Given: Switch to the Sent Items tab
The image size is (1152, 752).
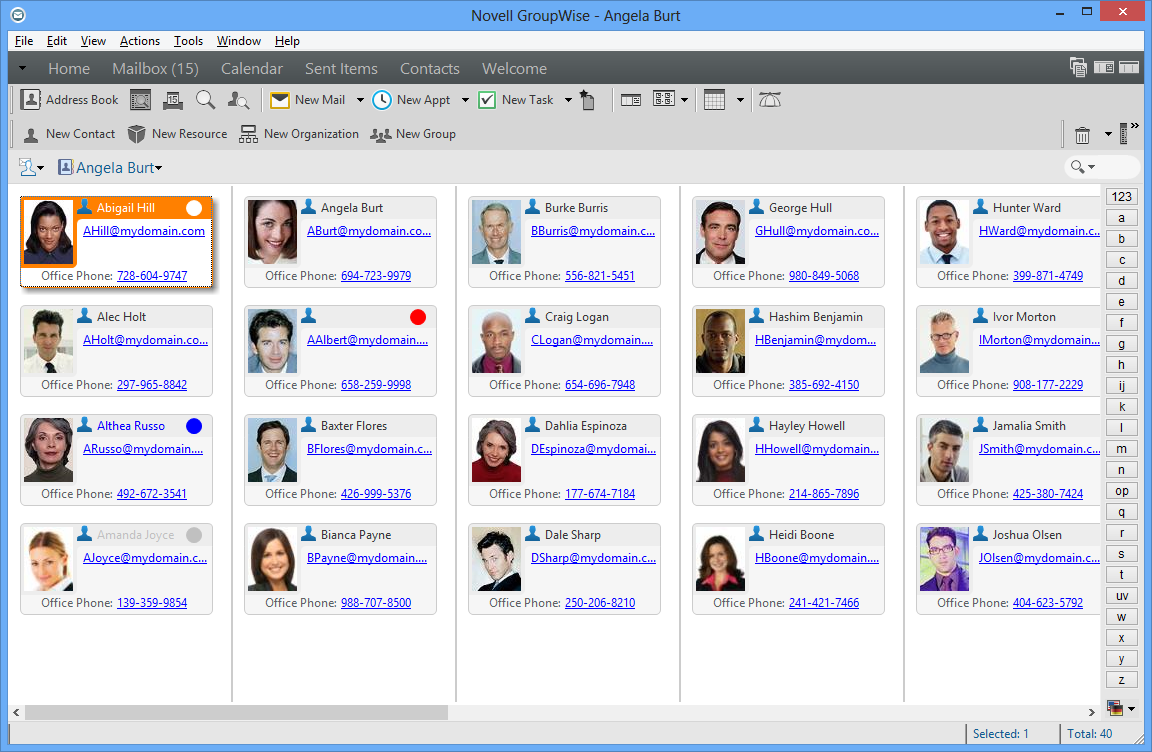Looking at the screenshot, I should point(341,68).
